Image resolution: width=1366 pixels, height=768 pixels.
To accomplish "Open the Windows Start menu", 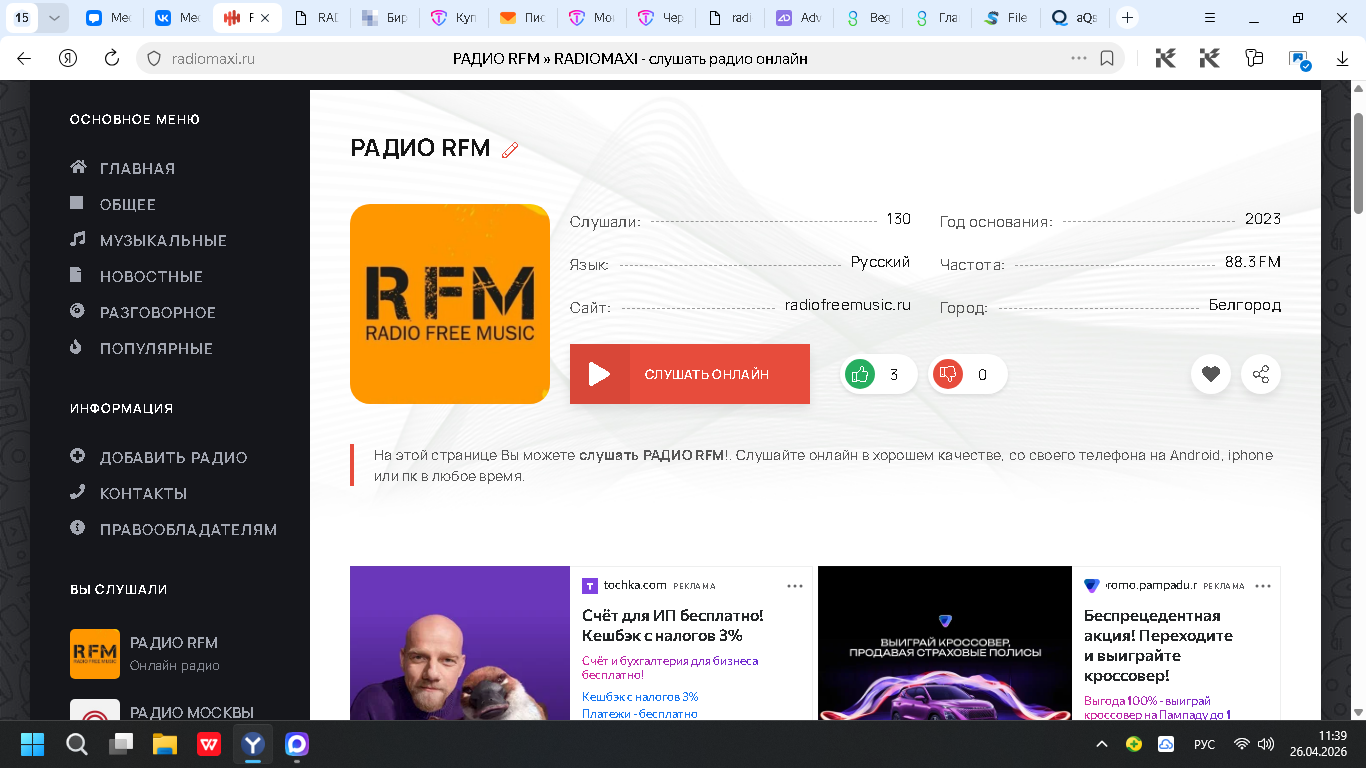I will (x=32, y=744).
